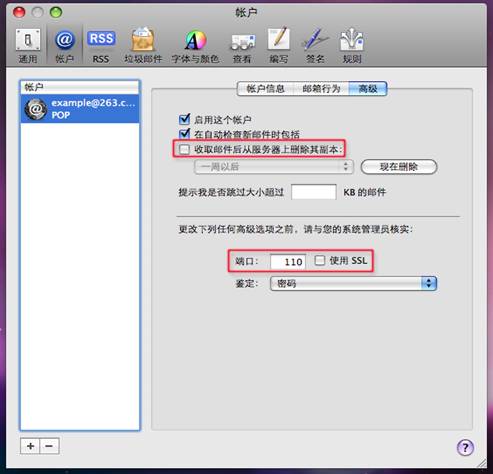Open the 编写 composing preferences icon
493x474 pixels.
pyautogui.click(x=279, y=45)
